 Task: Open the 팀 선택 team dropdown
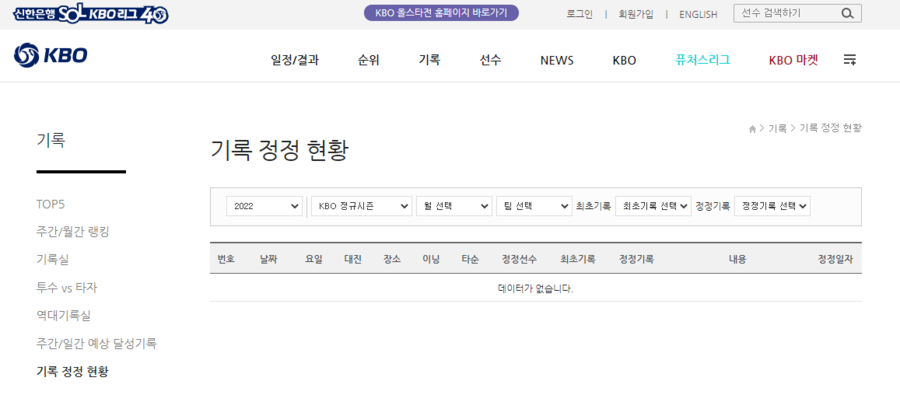click(534, 206)
